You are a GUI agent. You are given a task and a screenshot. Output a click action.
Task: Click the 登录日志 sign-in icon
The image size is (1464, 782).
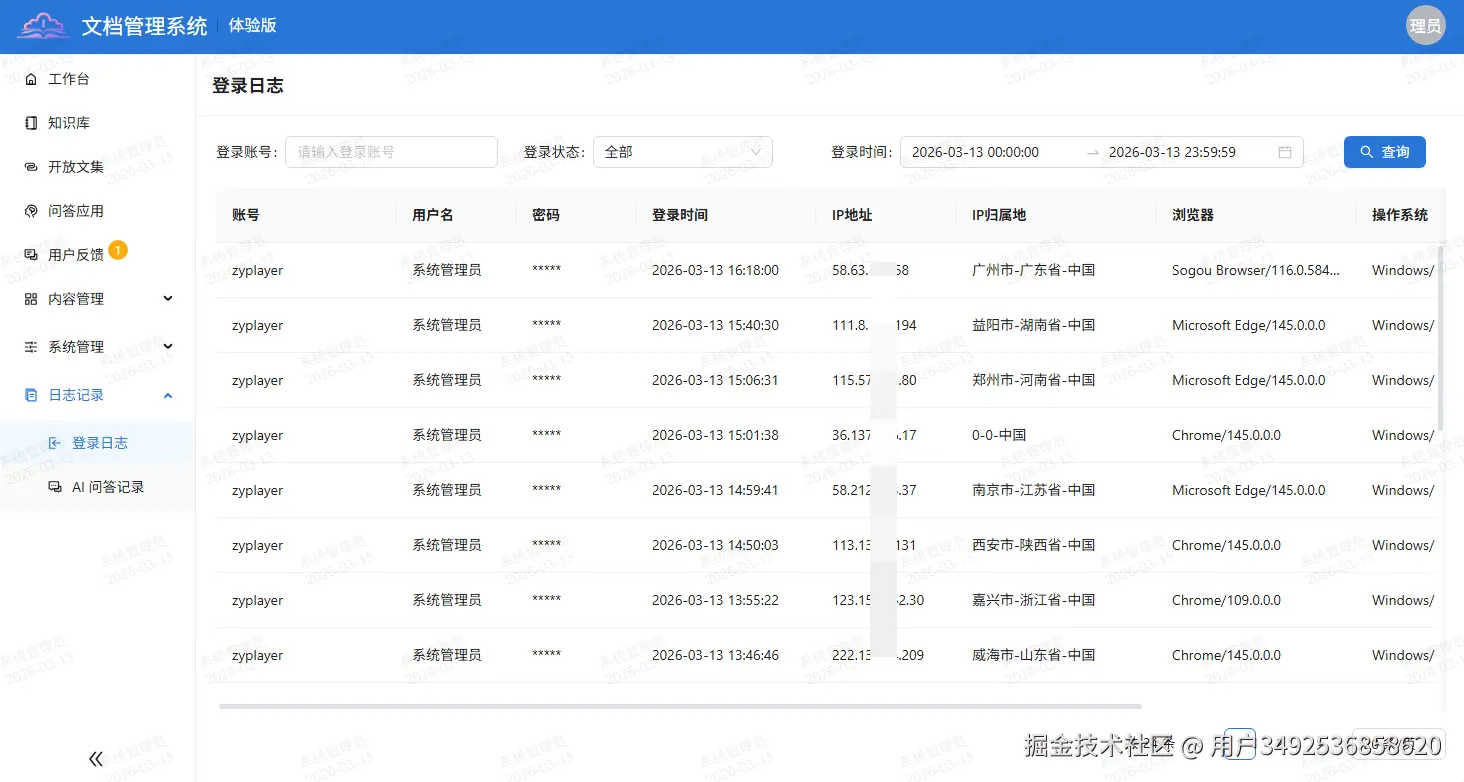[55, 443]
